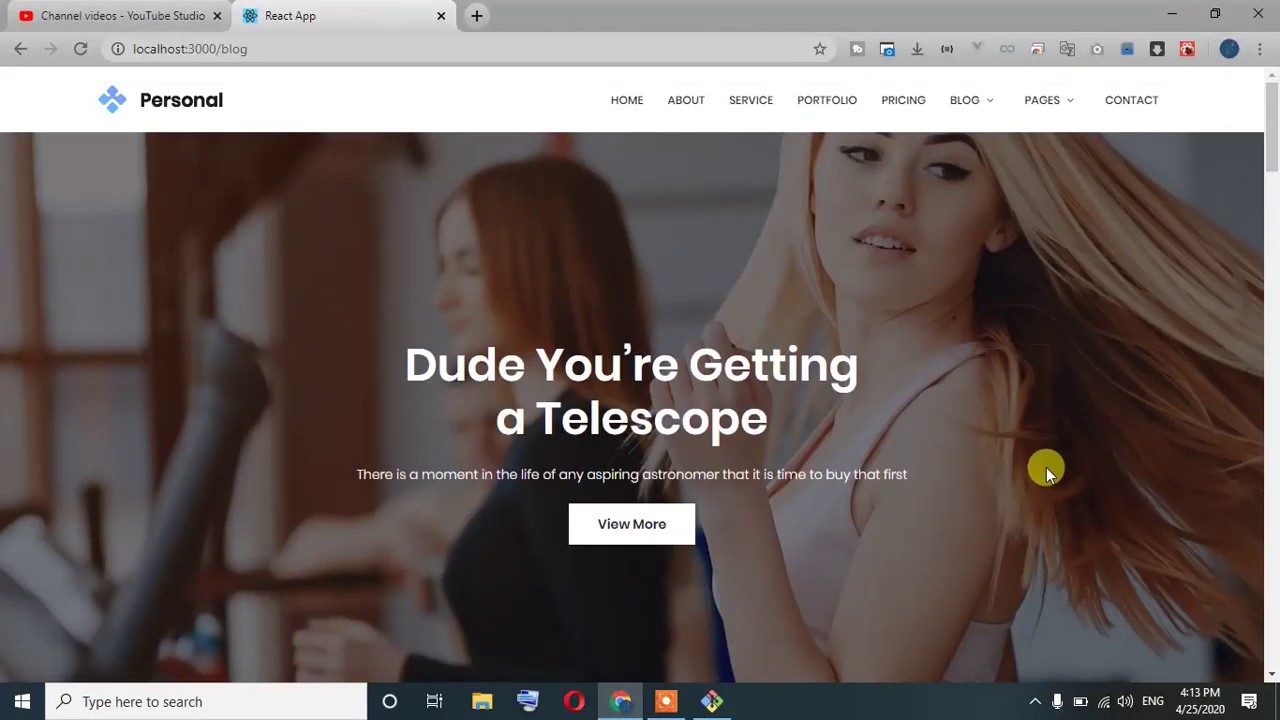Reload the localhost page
This screenshot has width=1280, height=720.
pos(80,49)
